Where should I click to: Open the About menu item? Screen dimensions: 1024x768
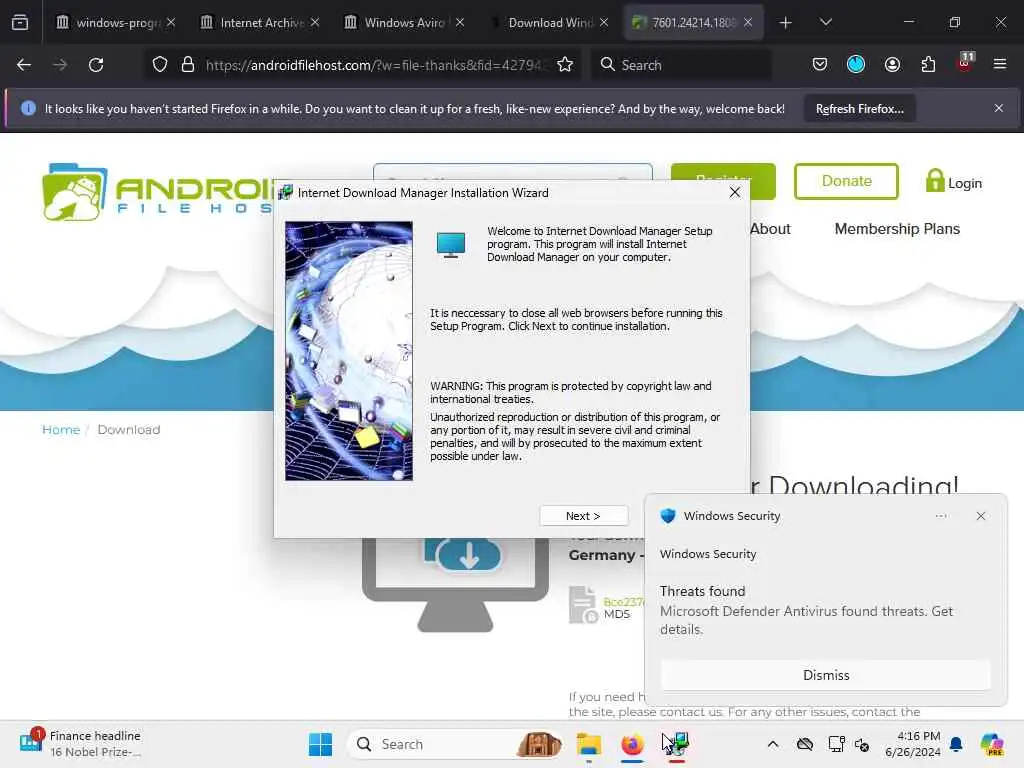(770, 229)
